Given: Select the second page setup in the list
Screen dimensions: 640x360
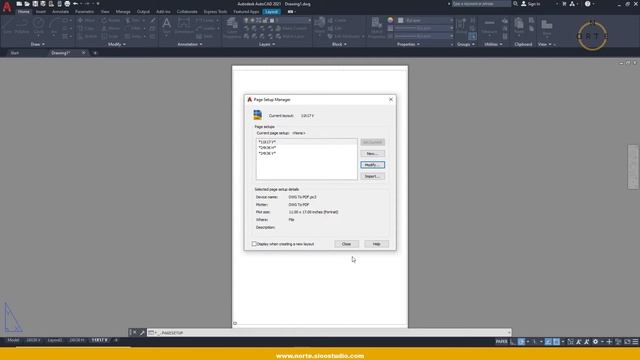Looking at the screenshot, I should (x=306, y=148).
